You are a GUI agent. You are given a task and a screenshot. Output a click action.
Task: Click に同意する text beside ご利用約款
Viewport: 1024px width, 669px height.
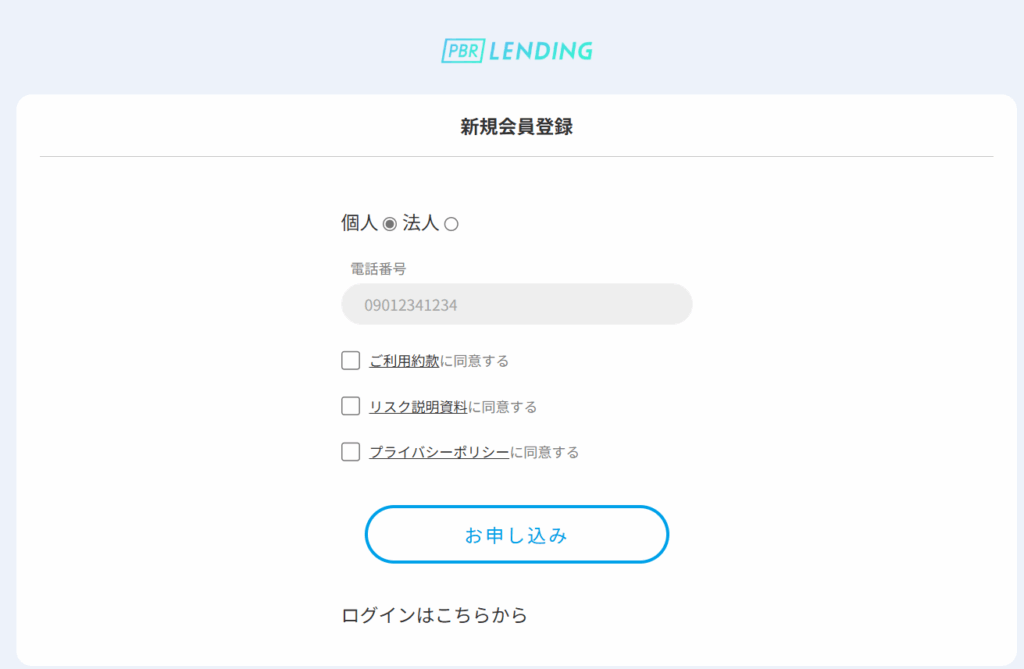pos(475,361)
